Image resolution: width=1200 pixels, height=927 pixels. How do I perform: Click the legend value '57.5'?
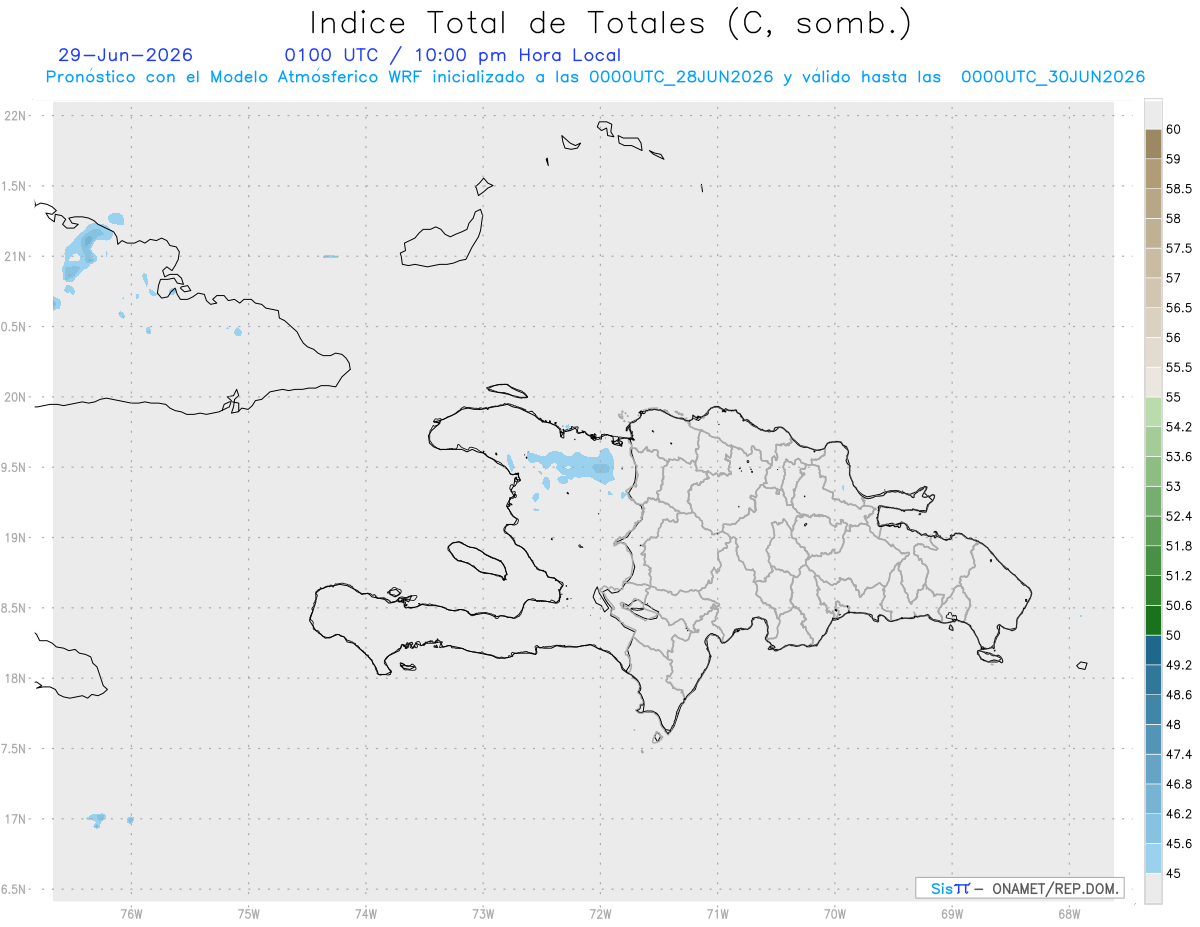[x=1178, y=248]
